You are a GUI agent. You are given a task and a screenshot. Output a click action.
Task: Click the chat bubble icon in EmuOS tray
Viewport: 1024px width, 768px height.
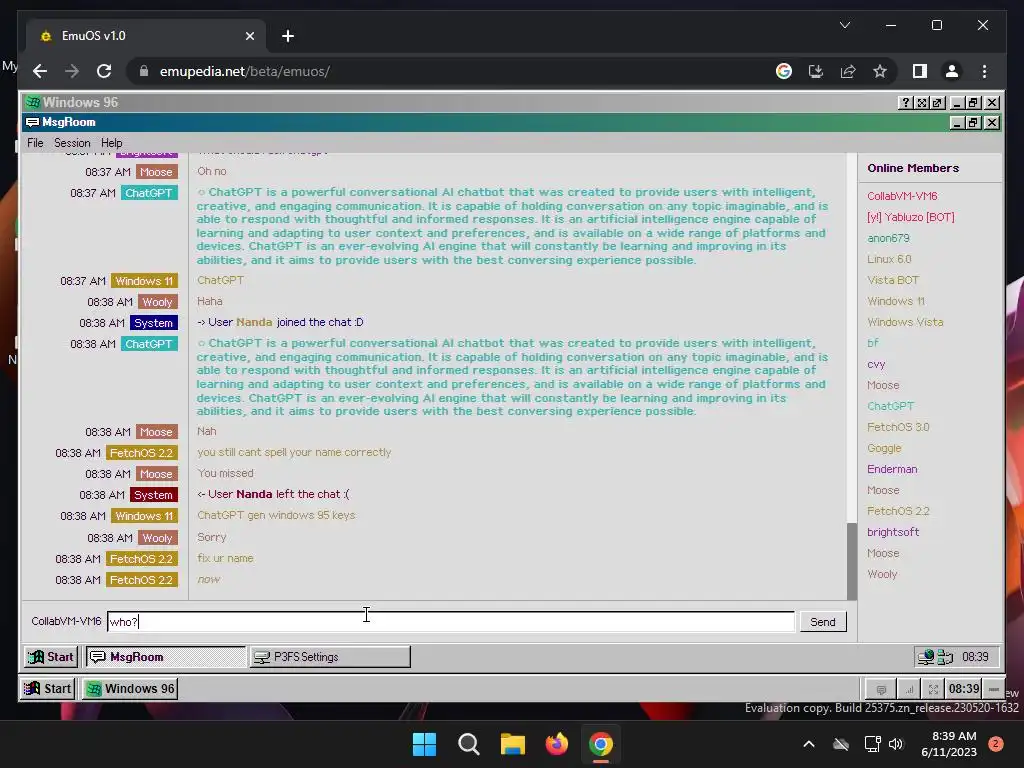tap(881, 689)
